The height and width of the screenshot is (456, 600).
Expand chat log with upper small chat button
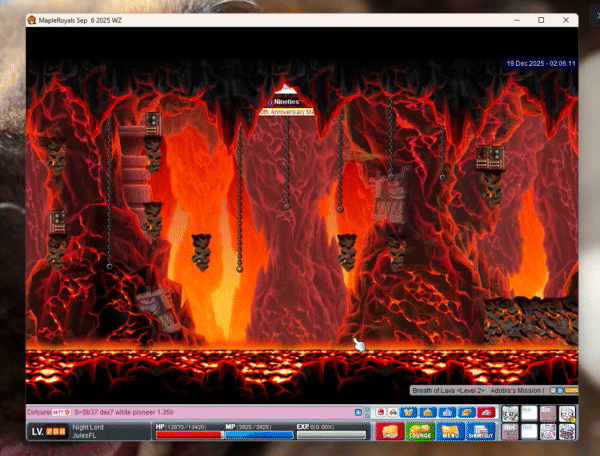[x=368, y=409]
